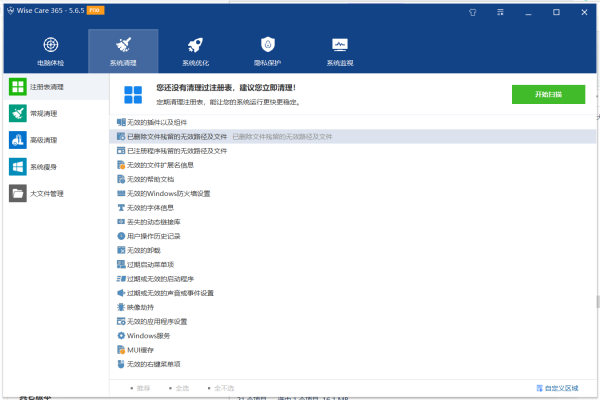Select the 无效的Windows防火墙设置 item

click(163, 193)
